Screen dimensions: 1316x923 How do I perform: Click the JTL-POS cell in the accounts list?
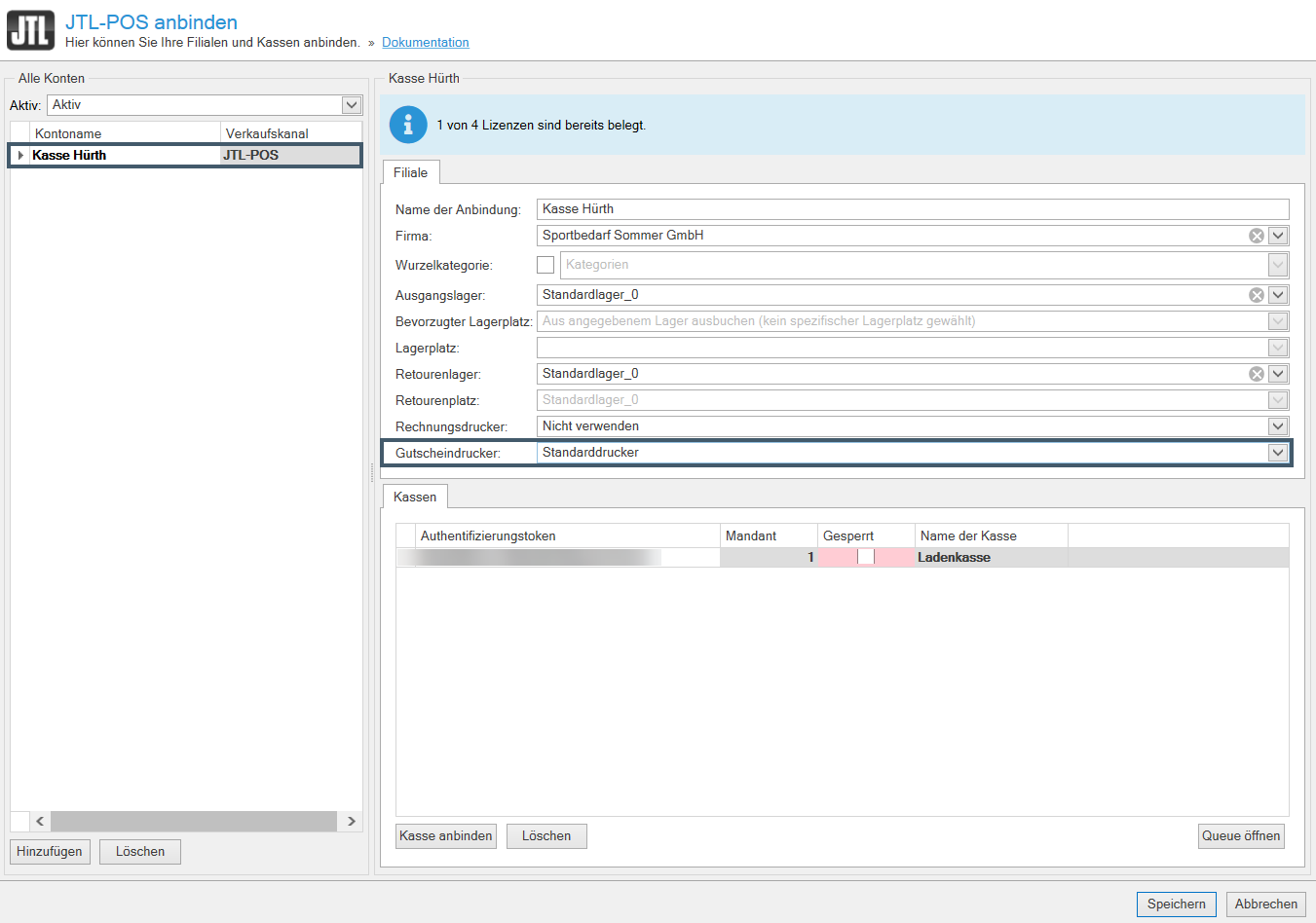click(290, 155)
